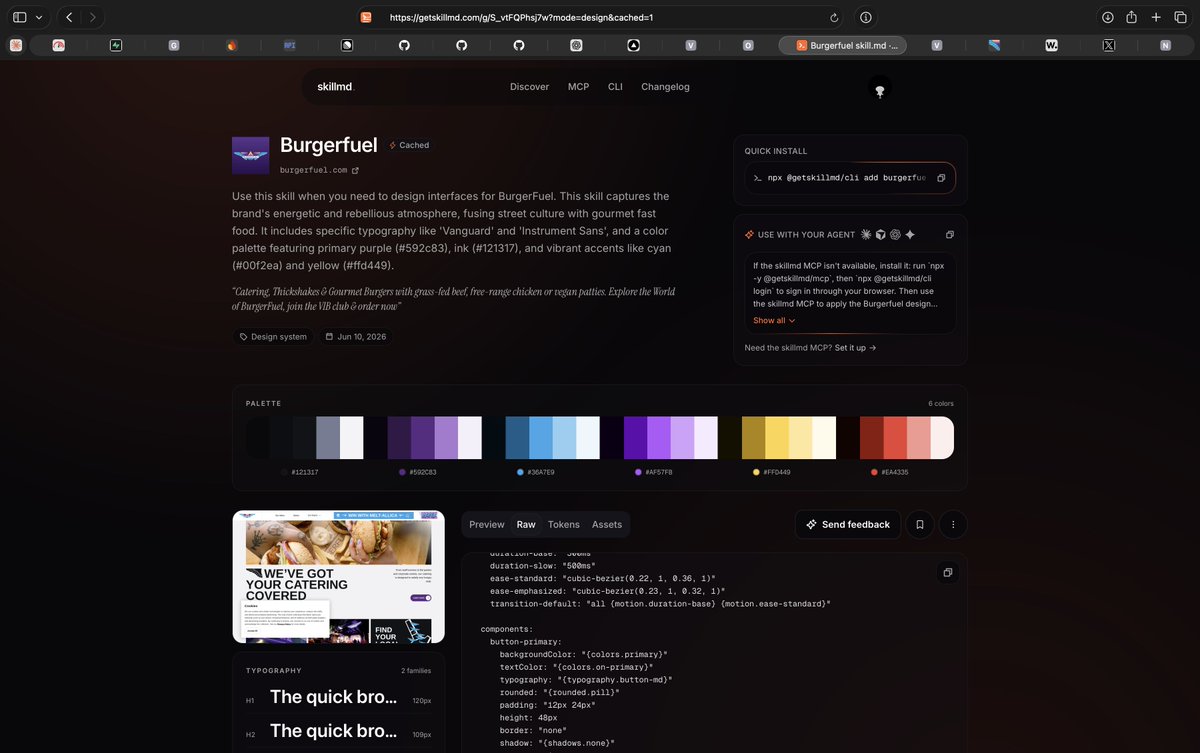
Task: Select the #121317 palette color label
Action: click(299, 471)
